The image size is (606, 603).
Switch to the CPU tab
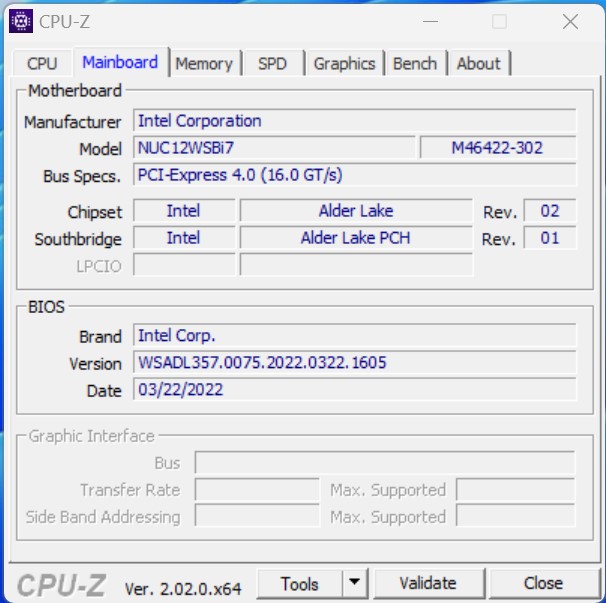tap(42, 63)
